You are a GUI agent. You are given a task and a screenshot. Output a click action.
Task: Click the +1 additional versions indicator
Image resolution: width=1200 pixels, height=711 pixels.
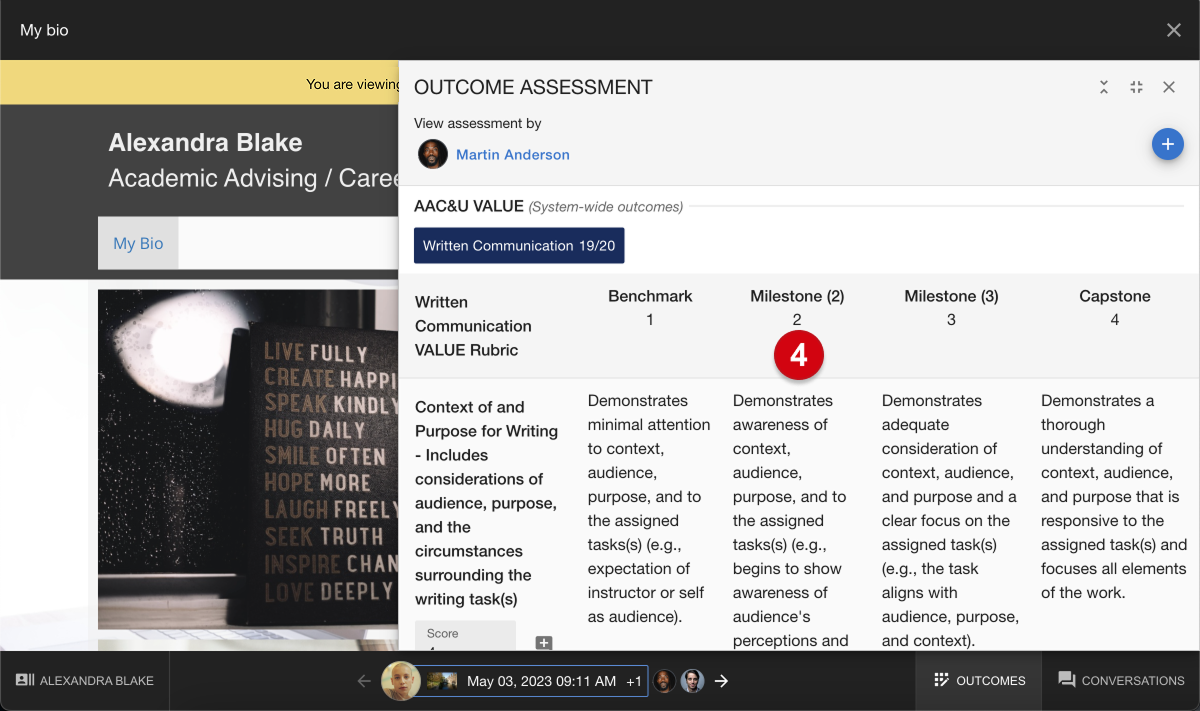point(634,681)
